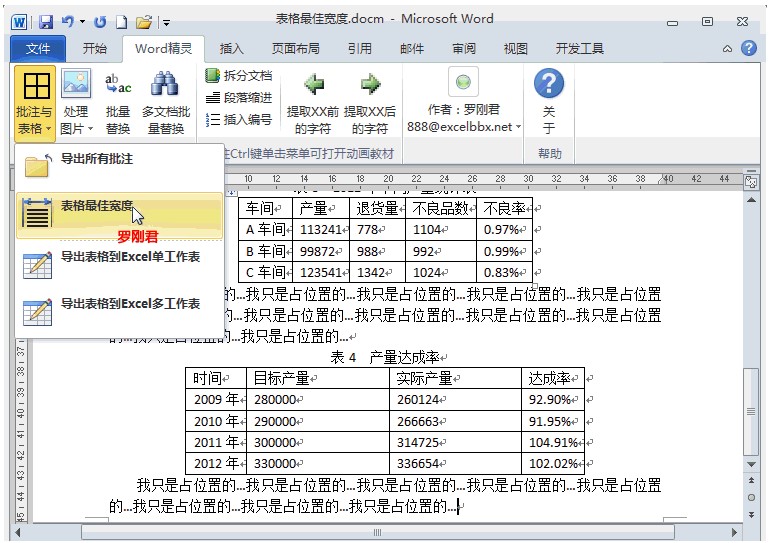
Task: Click the 段落缩进 command
Action: [238, 98]
